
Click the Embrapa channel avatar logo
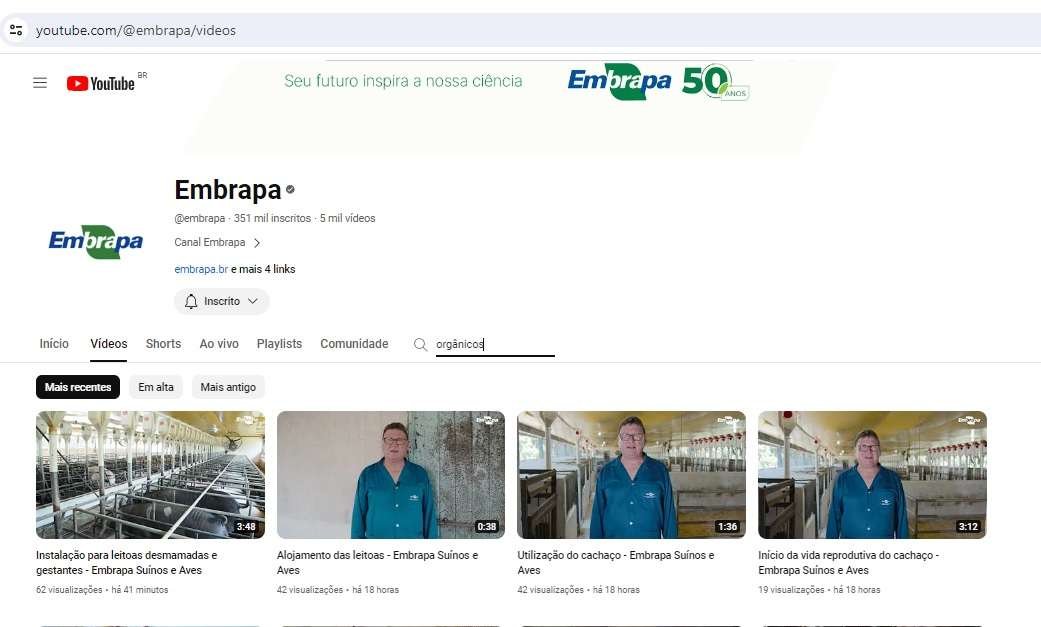click(x=96, y=242)
